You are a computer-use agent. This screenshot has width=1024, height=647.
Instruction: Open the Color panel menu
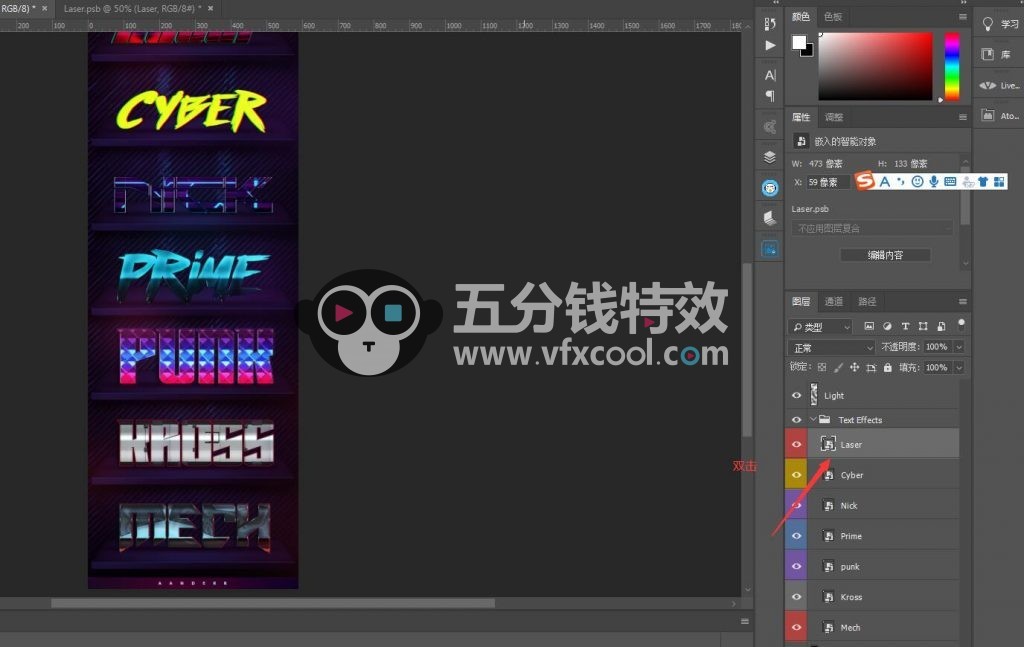pyautogui.click(x=963, y=17)
